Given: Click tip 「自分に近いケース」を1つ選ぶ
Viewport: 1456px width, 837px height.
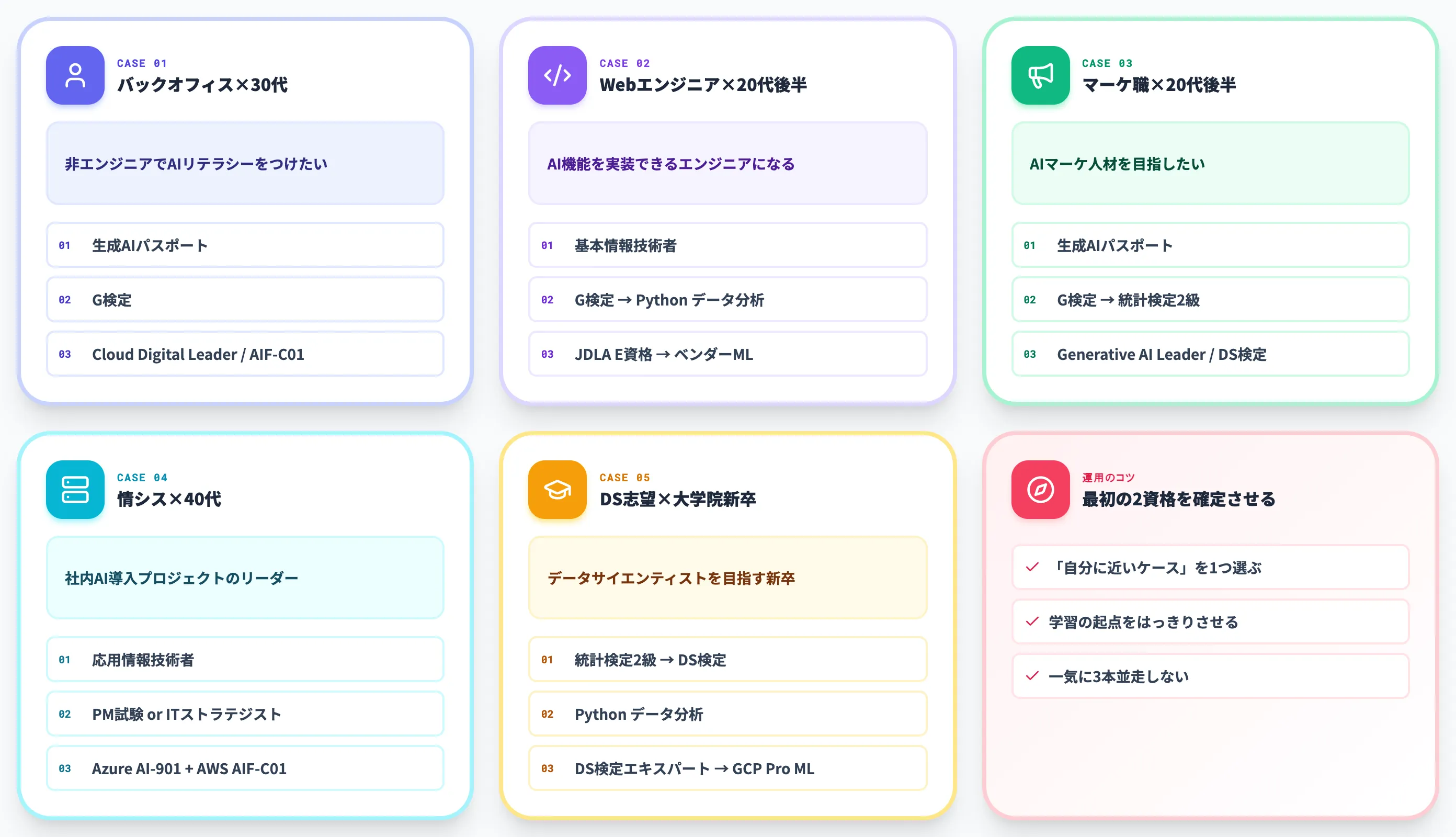Looking at the screenshot, I should (1210, 568).
